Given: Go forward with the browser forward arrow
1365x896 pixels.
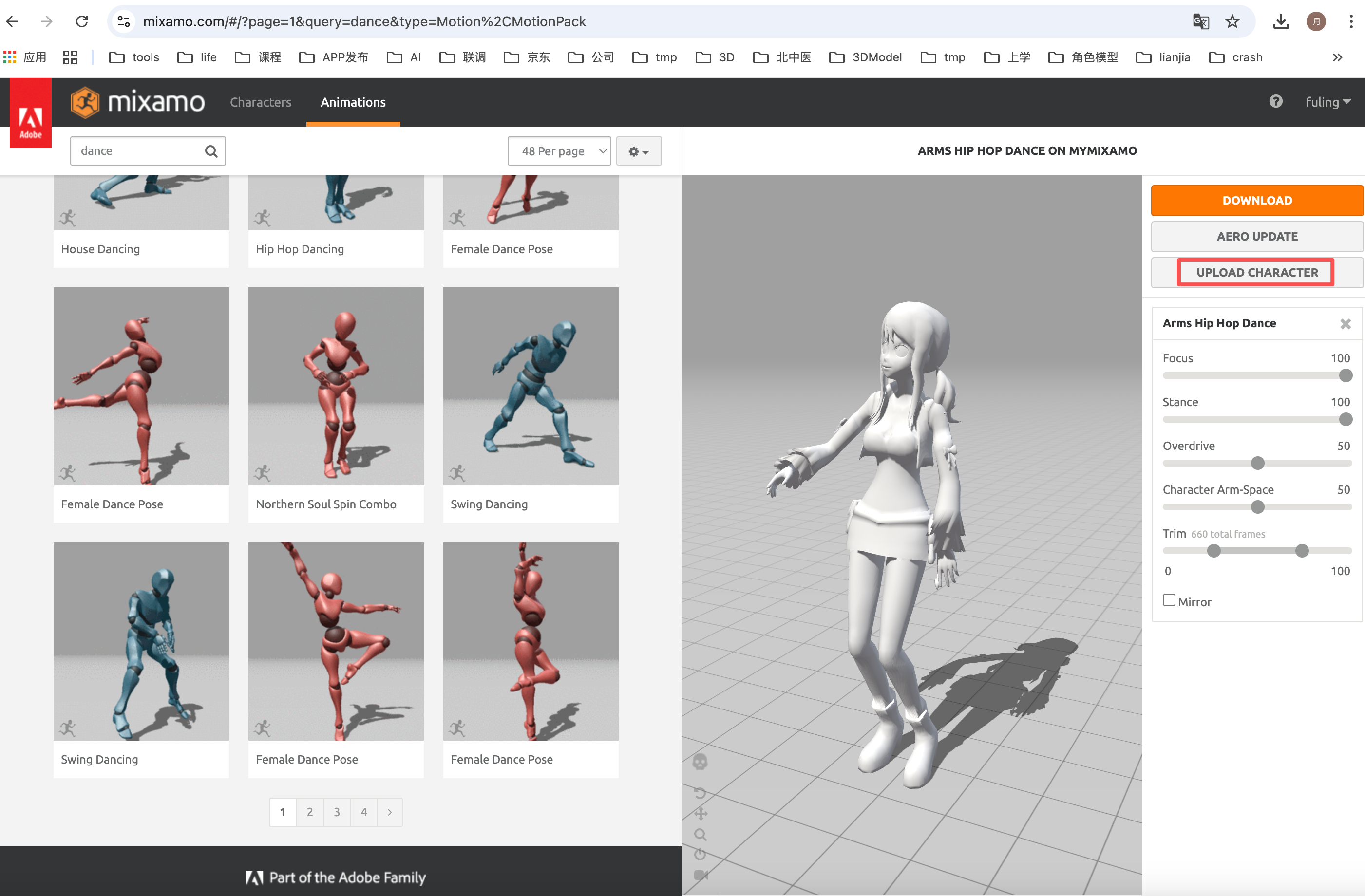Looking at the screenshot, I should click(x=46, y=21).
